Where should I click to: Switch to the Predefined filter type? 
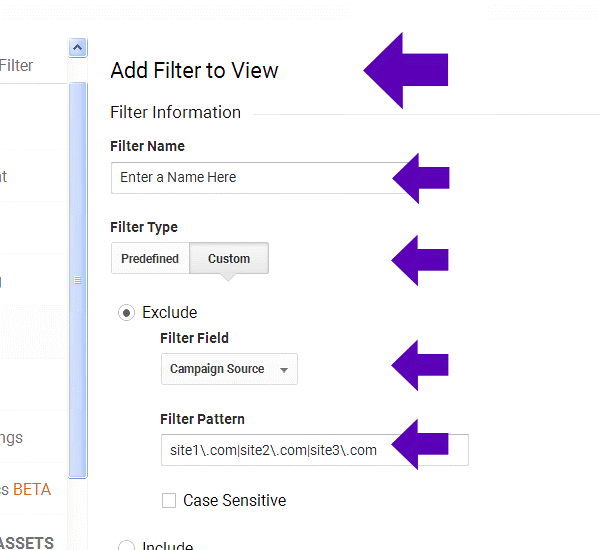point(150,259)
